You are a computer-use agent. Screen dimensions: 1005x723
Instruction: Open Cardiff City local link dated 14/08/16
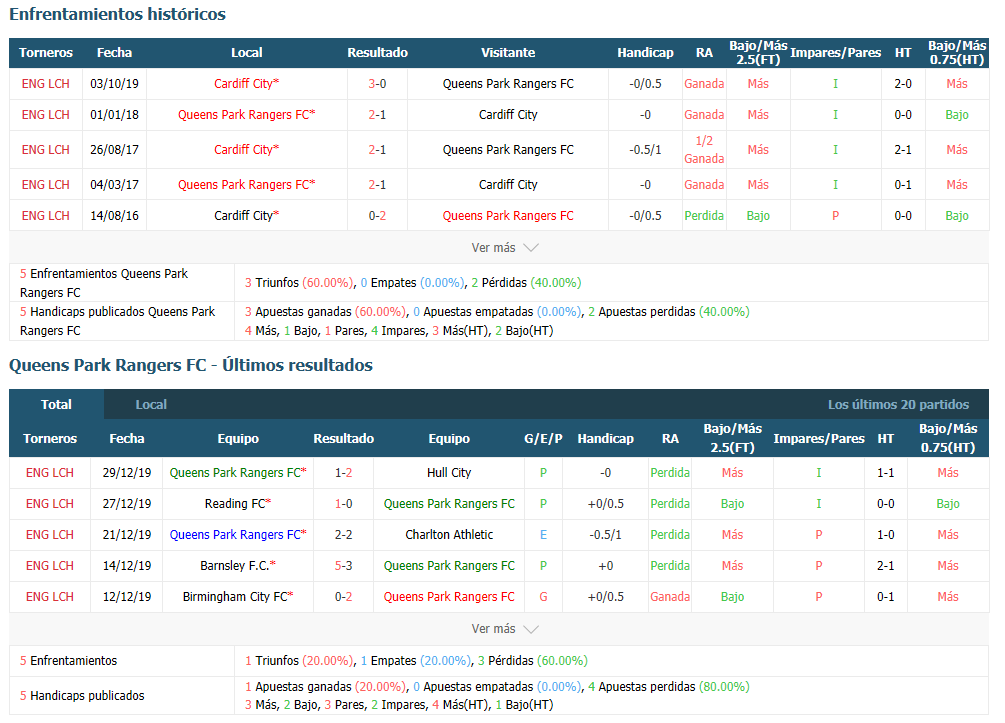pyautogui.click(x=247, y=215)
